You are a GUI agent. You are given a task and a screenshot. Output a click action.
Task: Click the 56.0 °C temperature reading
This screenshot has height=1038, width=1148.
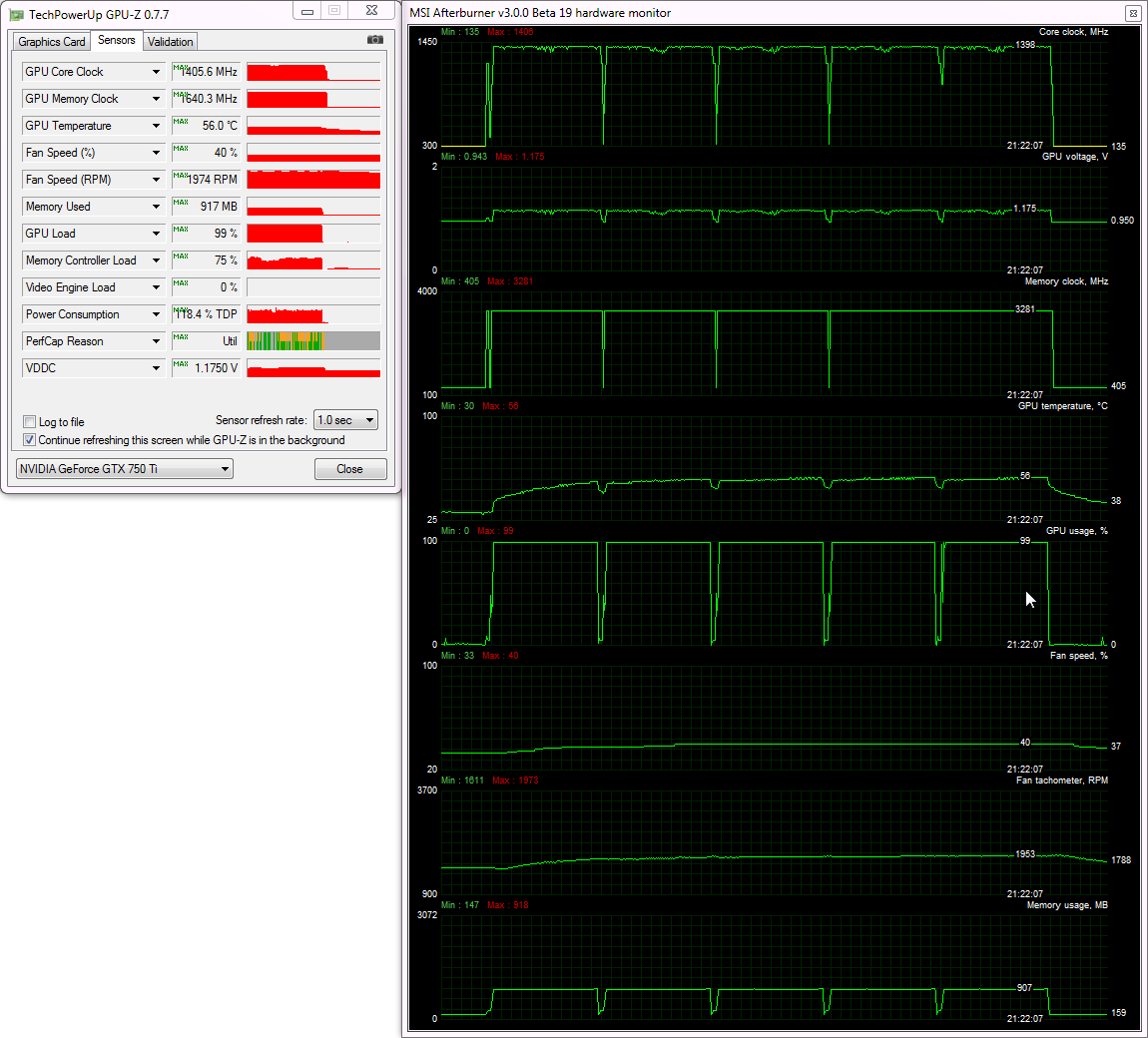(x=206, y=126)
